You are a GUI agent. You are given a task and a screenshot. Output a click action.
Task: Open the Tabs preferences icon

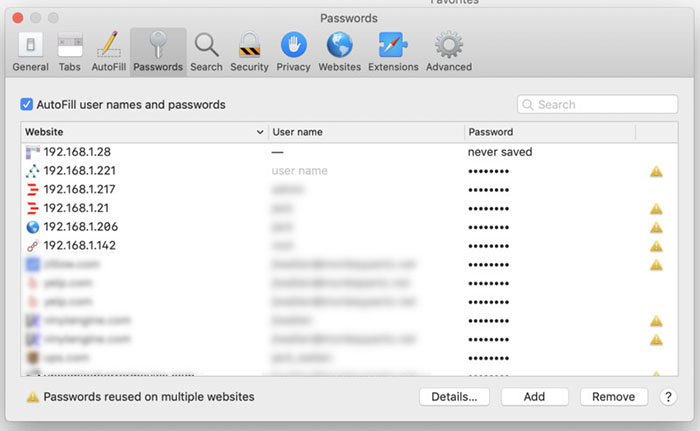click(x=70, y=52)
